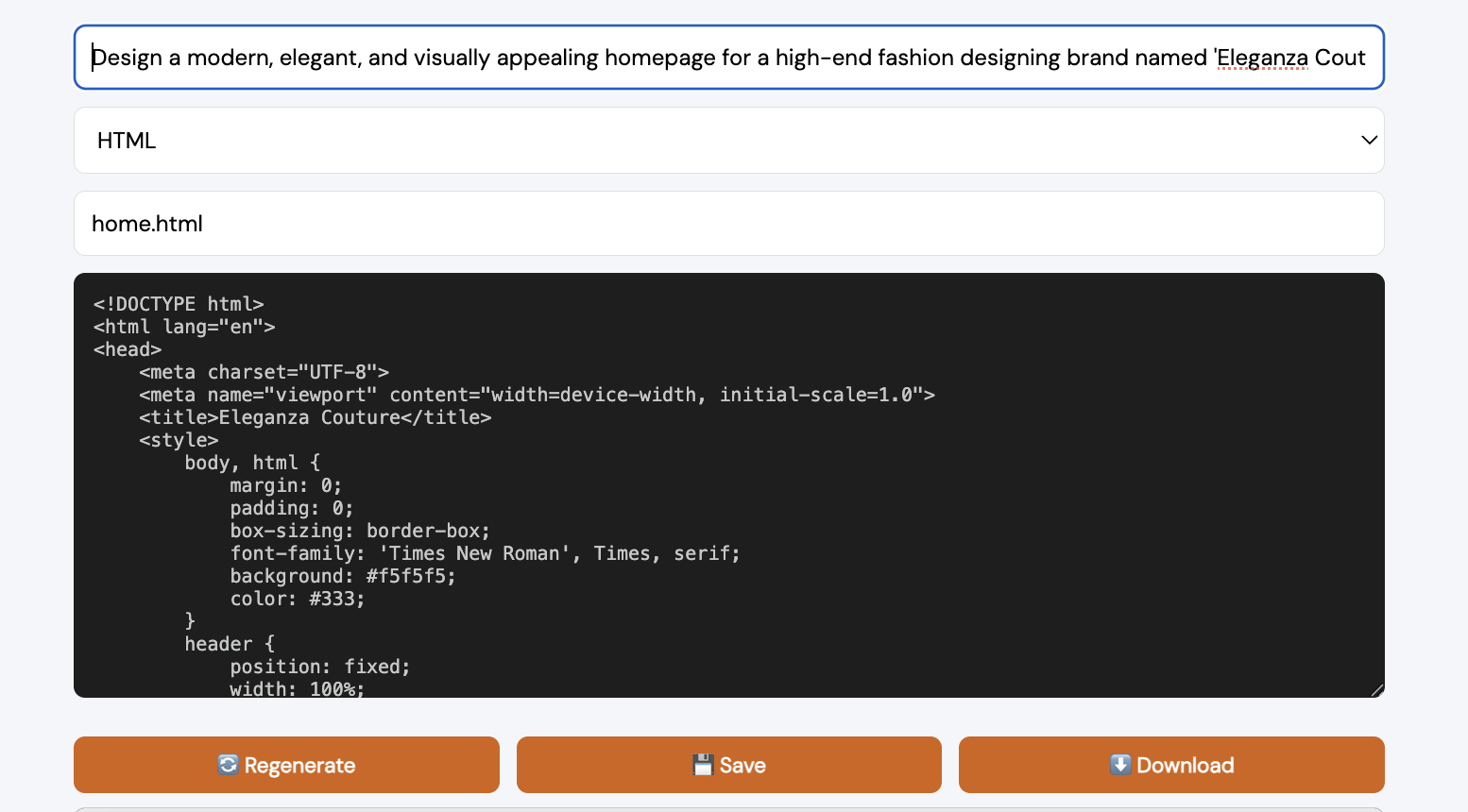This screenshot has height=812, width=1468.
Task: Click the 'header {' selector line
Action: pyautogui.click(x=230, y=644)
